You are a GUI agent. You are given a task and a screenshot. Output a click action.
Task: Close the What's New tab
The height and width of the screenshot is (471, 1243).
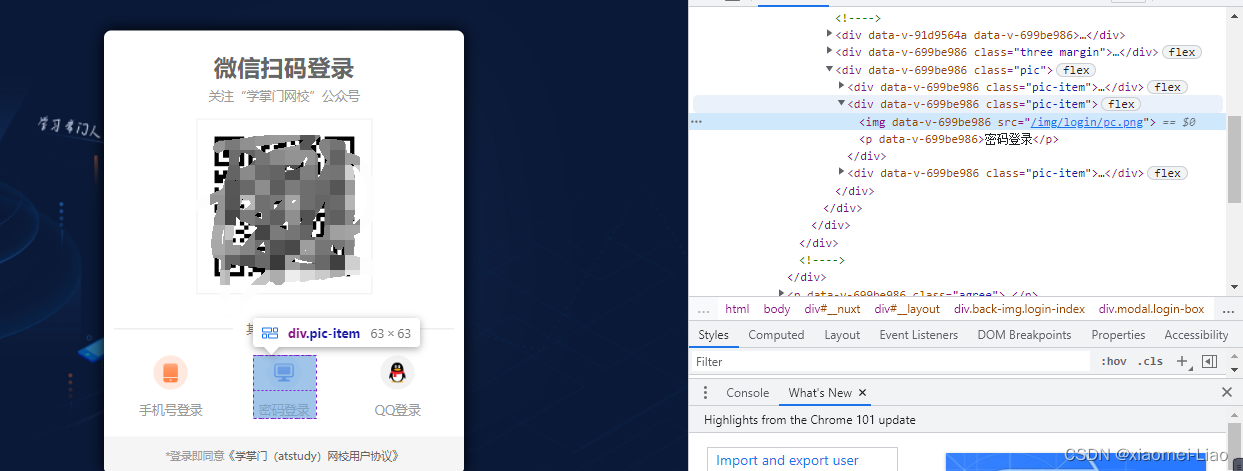pyautogui.click(x=863, y=393)
